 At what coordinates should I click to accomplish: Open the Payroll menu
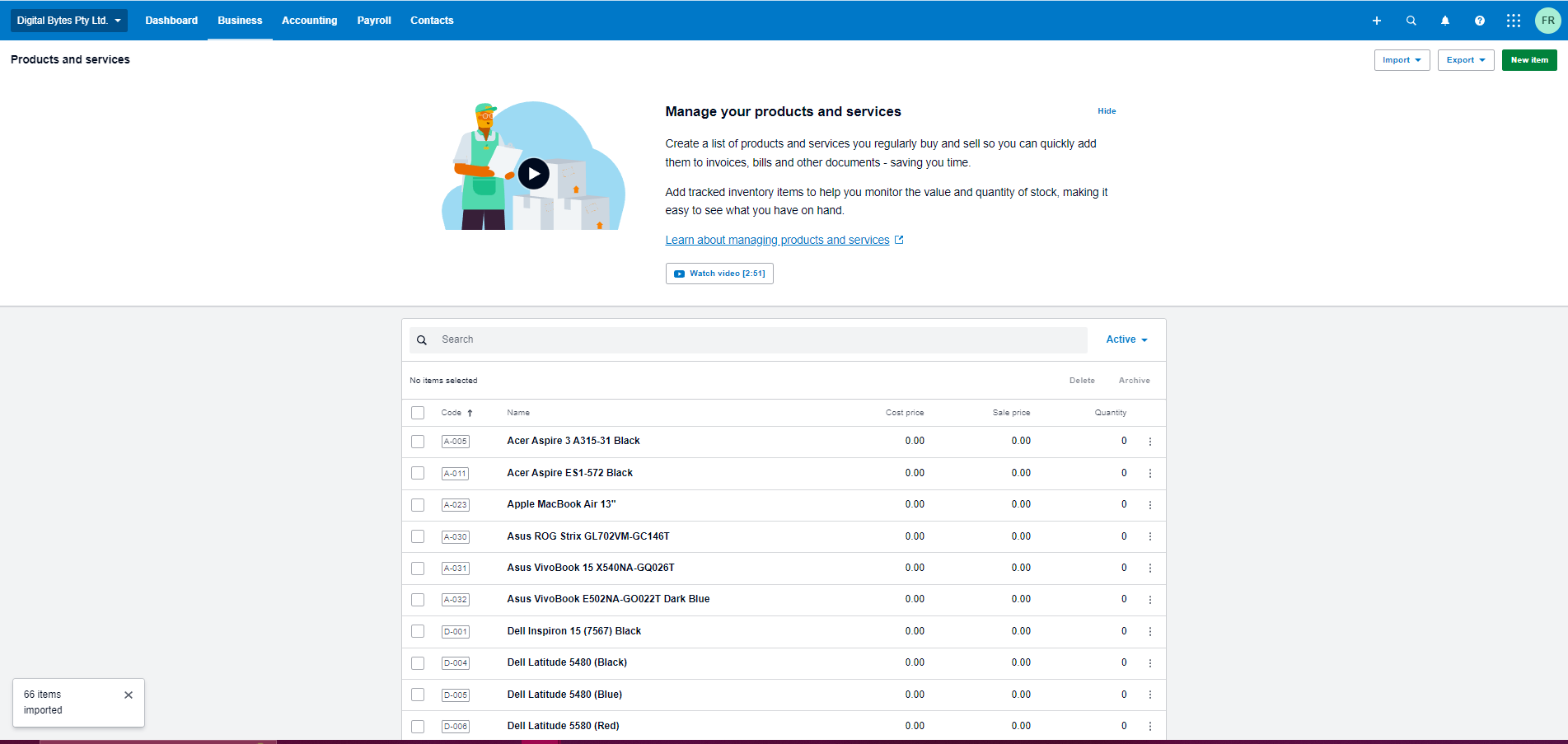pyautogui.click(x=374, y=21)
